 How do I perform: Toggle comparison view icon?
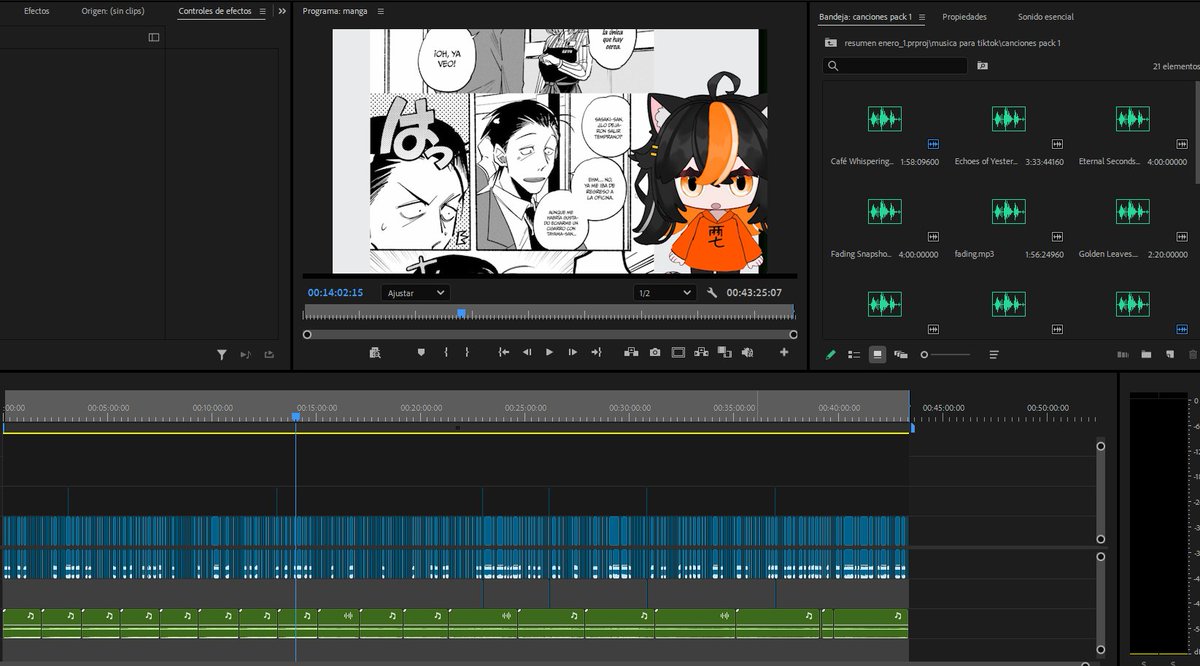coord(724,352)
